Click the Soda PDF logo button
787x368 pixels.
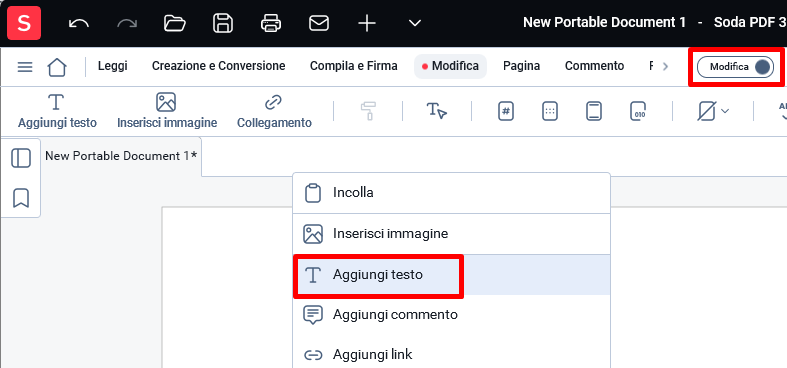coord(24,23)
